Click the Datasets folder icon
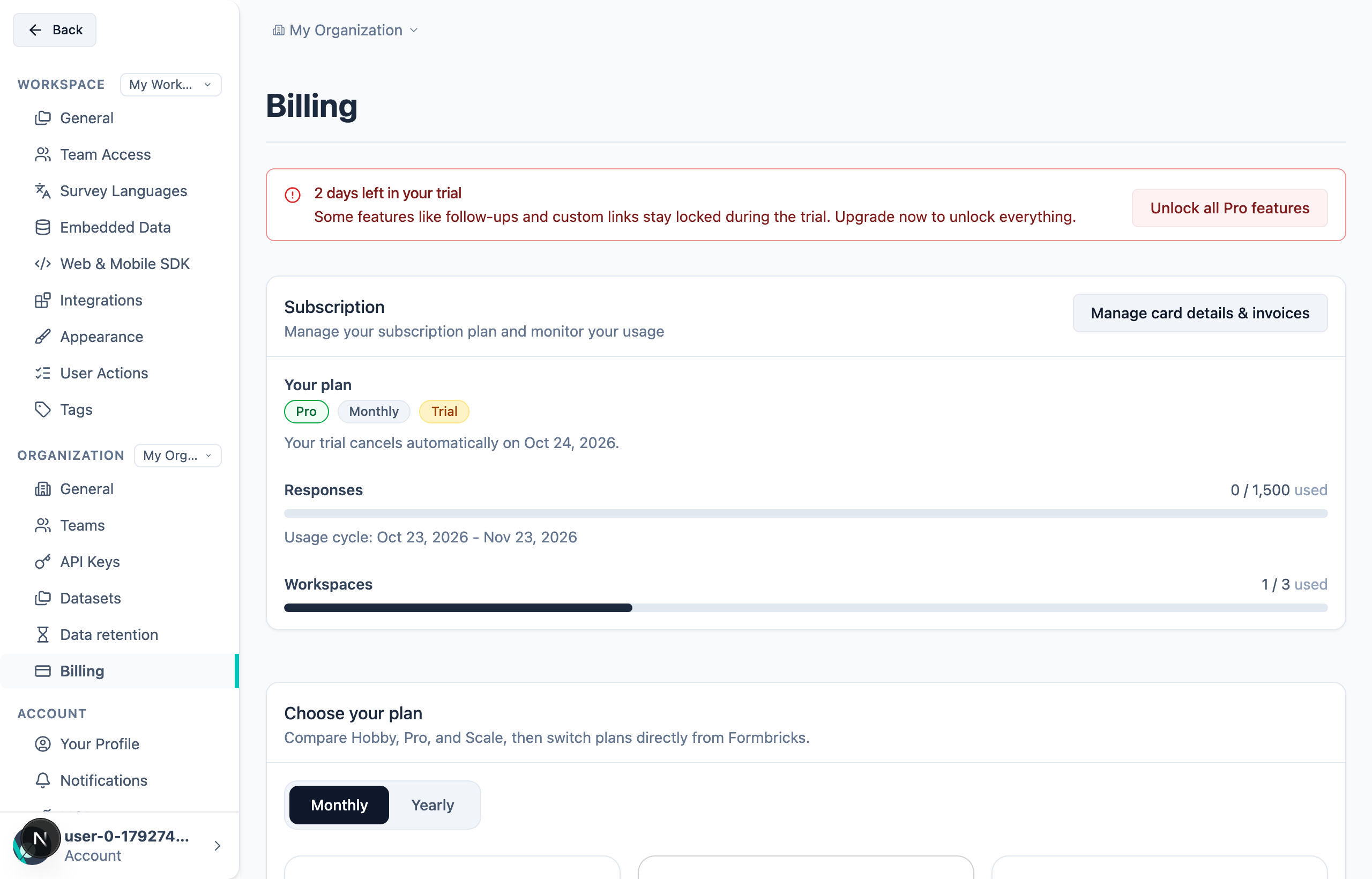The height and width of the screenshot is (879, 1372). coord(43,598)
